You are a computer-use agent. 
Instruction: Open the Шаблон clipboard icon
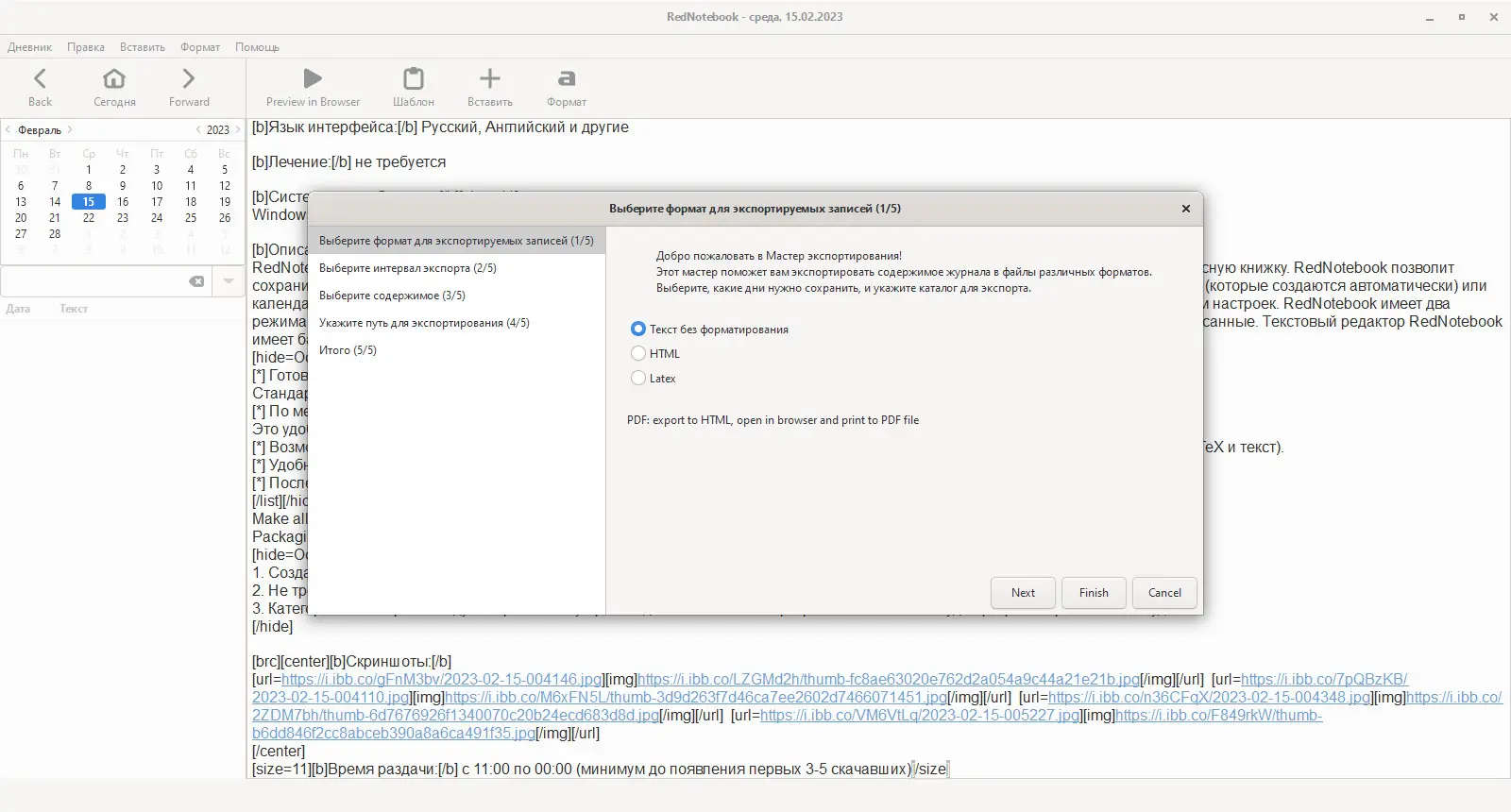pyautogui.click(x=414, y=78)
